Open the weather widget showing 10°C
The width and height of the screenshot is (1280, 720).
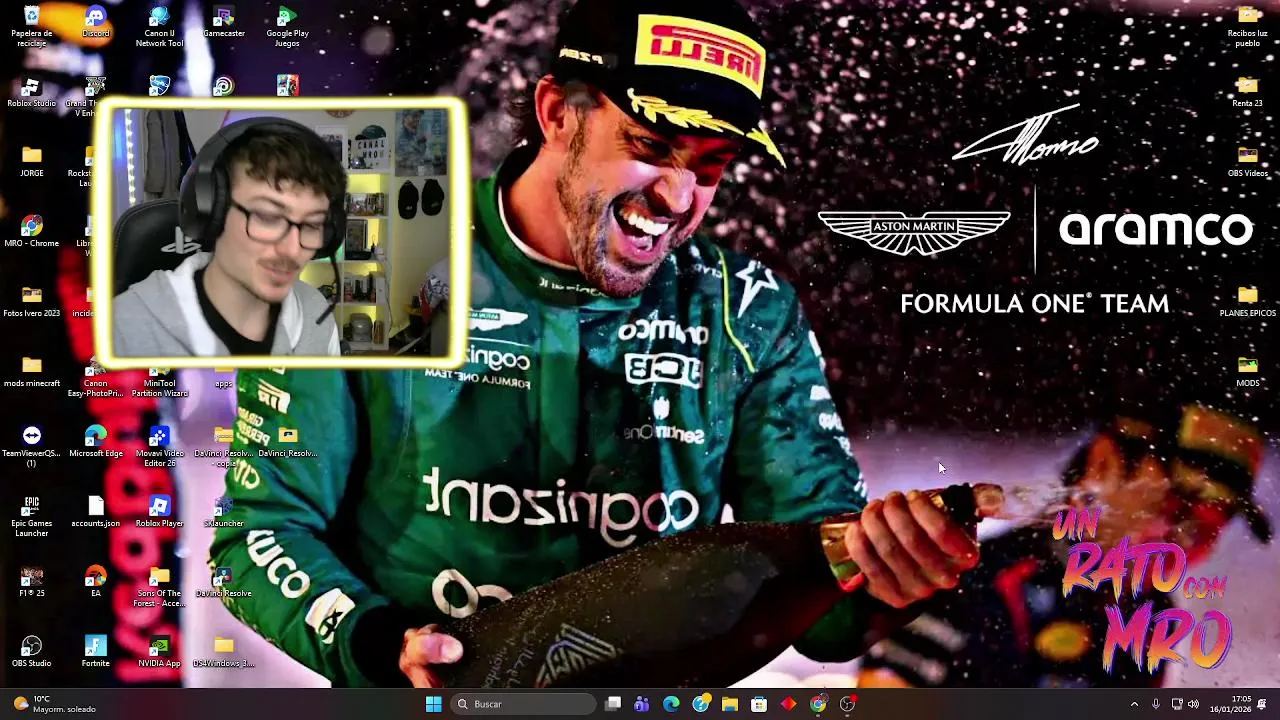[x=55, y=704]
